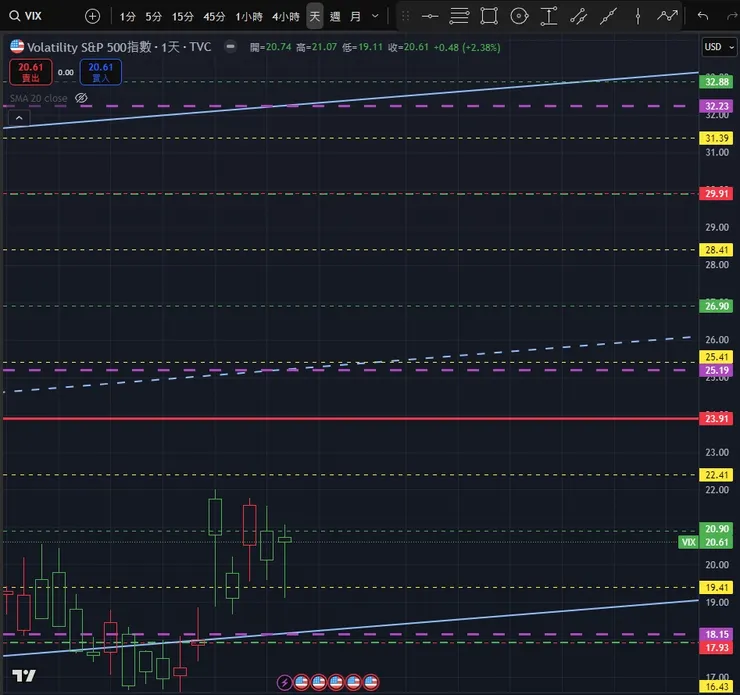The width and height of the screenshot is (740, 695).
Task: Select the polyline path drawing tool
Action: pyautogui.click(x=667, y=17)
